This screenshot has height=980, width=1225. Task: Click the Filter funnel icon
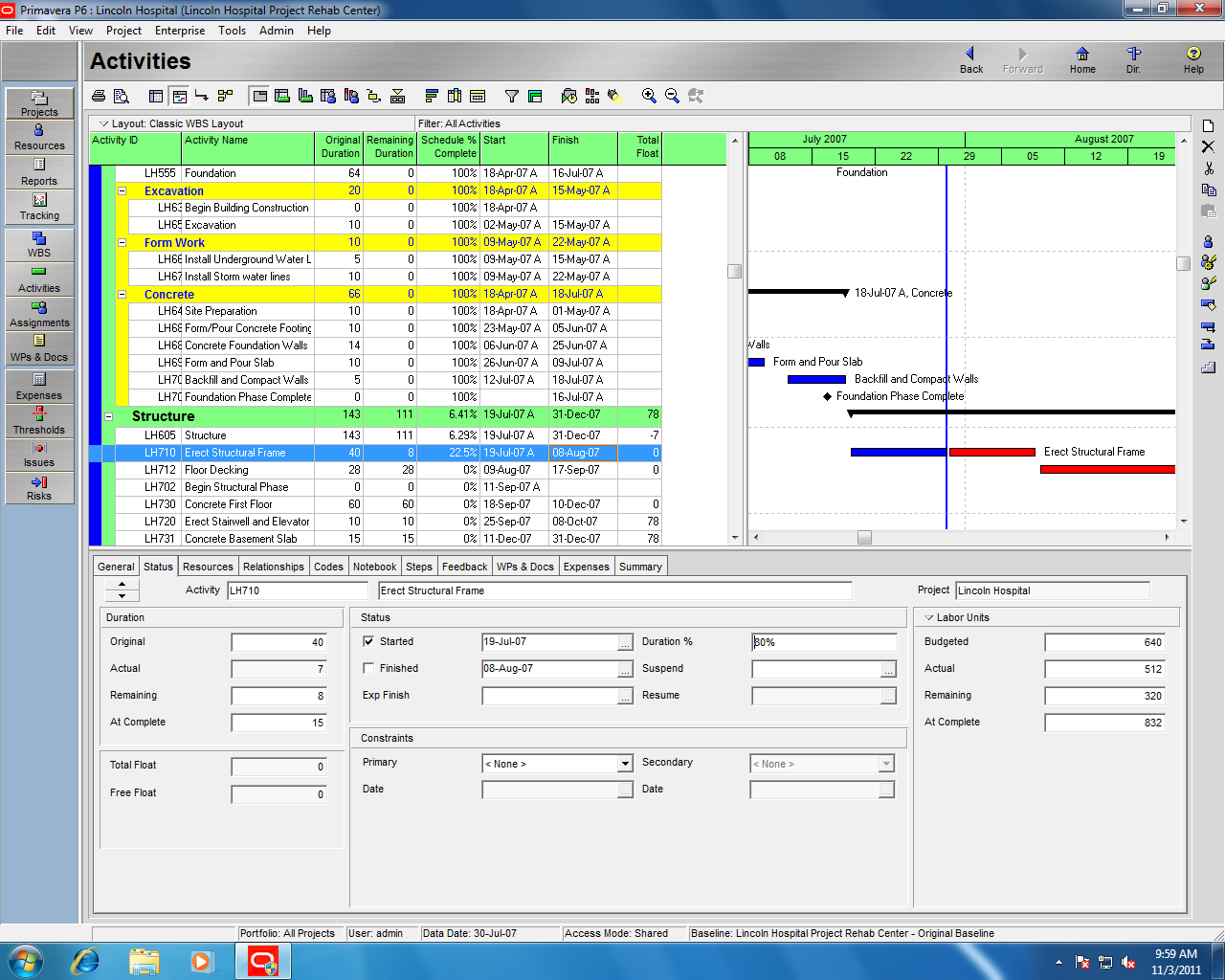[x=512, y=96]
